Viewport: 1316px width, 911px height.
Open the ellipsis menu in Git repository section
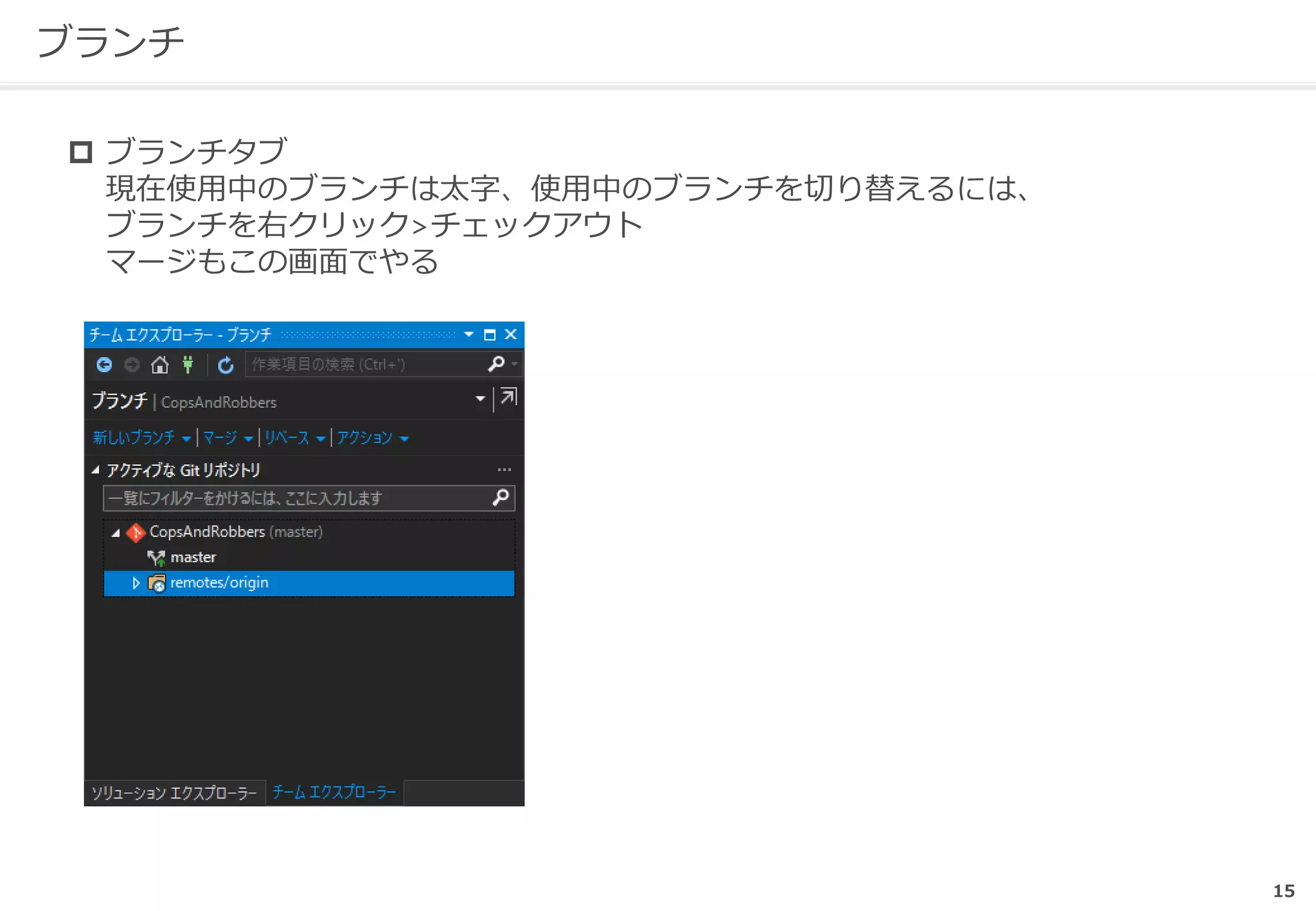(x=504, y=470)
